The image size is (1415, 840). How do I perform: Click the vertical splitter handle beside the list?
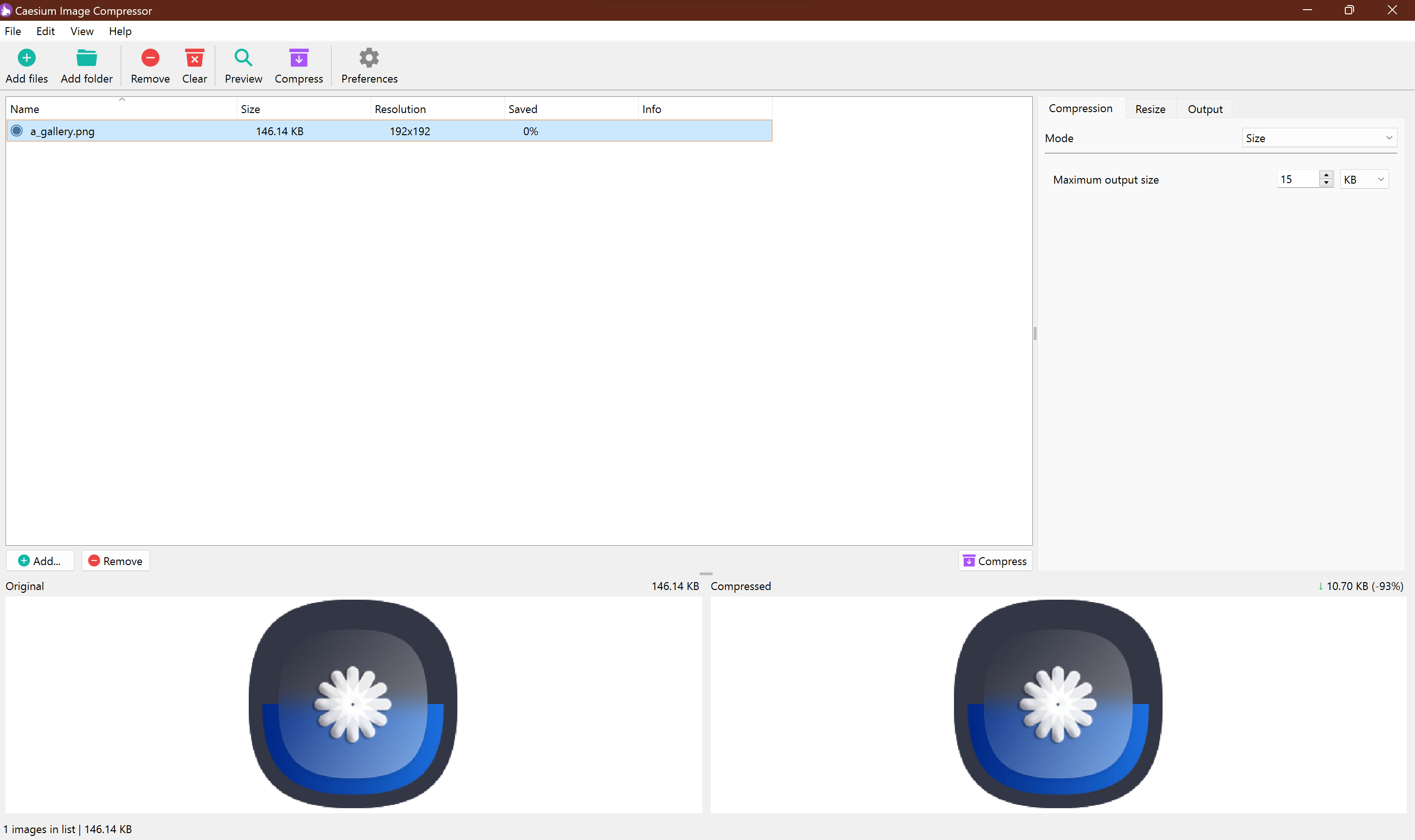[1035, 334]
